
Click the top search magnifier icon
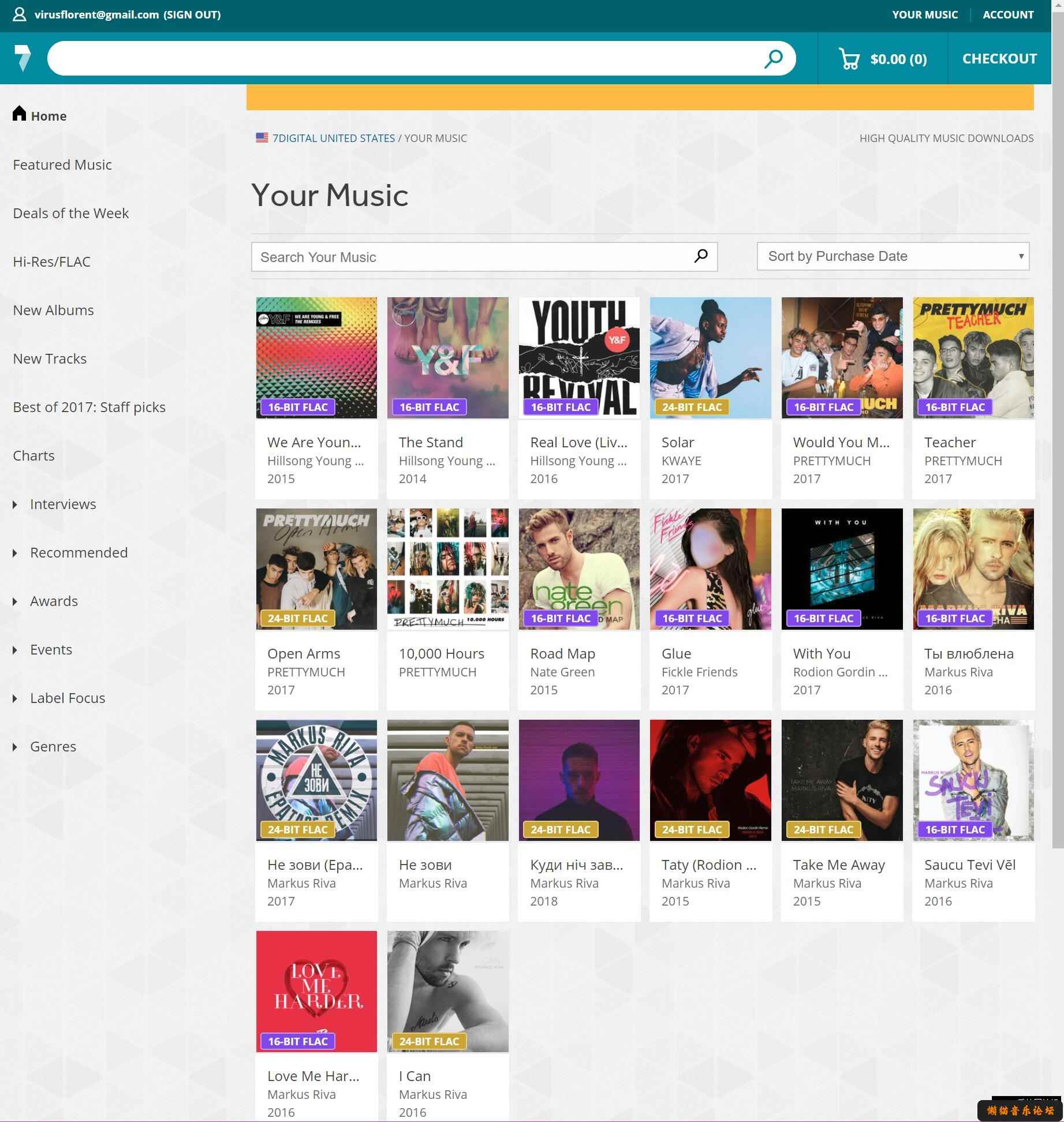click(x=773, y=58)
